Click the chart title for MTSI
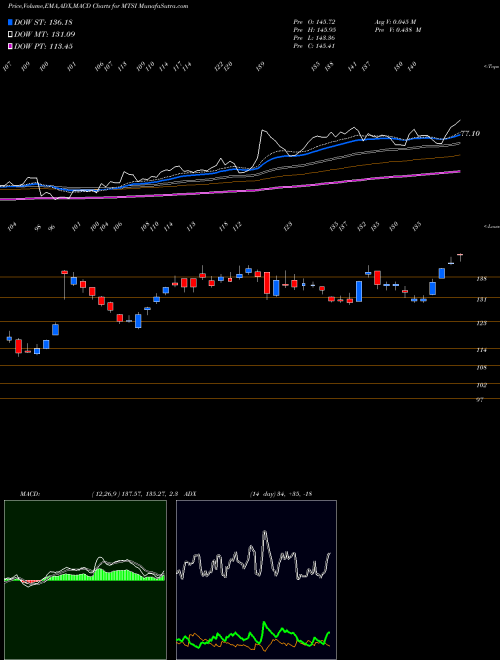This screenshot has height=660, width=500. click(x=98, y=6)
